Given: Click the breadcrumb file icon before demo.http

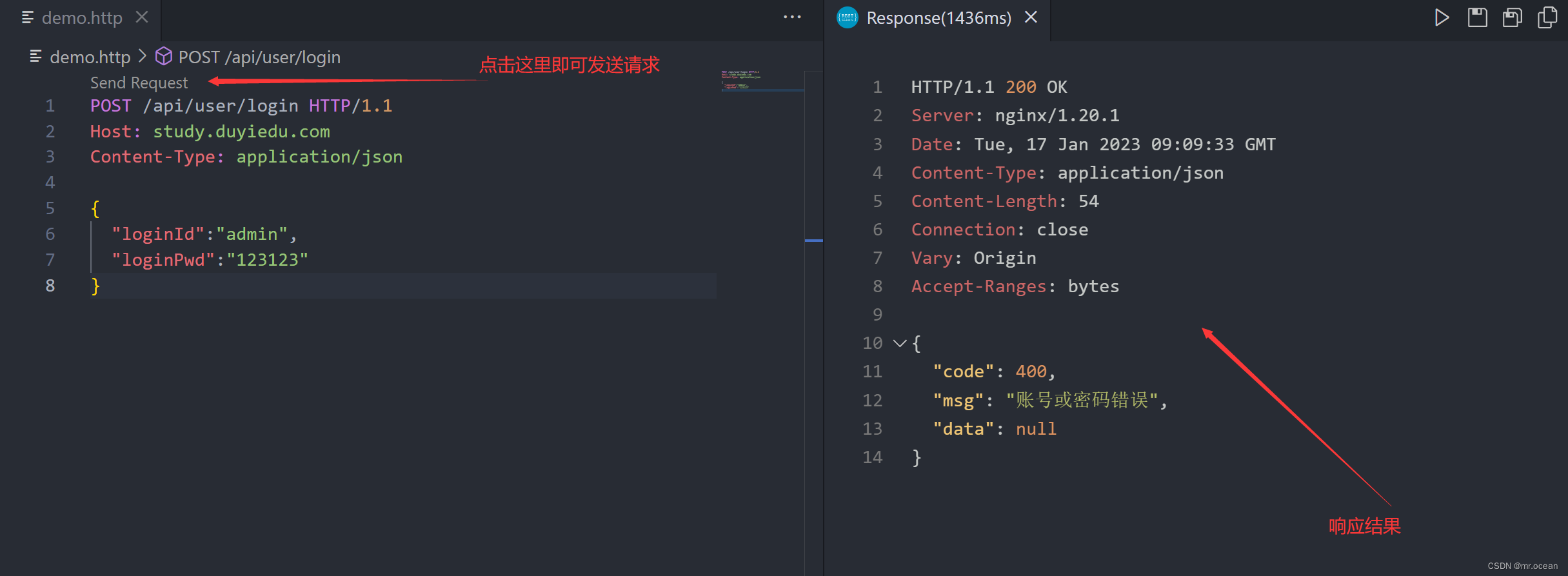Looking at the screenshot, I should coord(36,56).
